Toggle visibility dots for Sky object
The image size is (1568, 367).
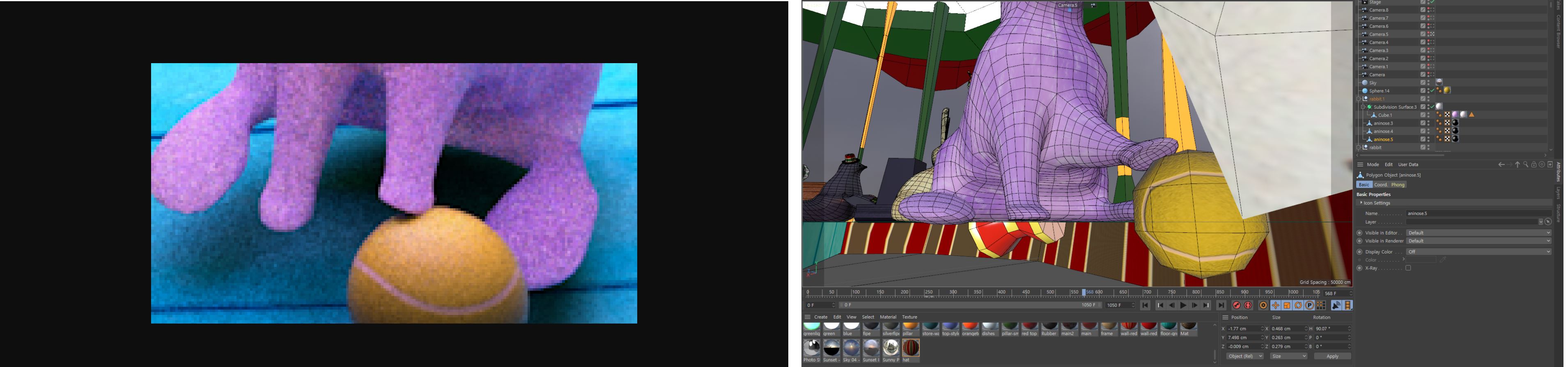point(1429,83)
